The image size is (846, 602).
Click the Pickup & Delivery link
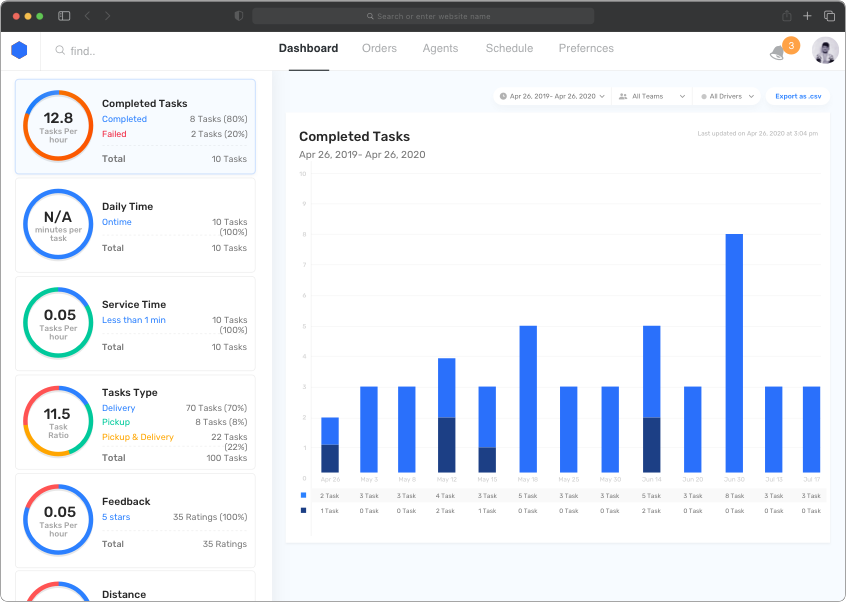(138, 437)
